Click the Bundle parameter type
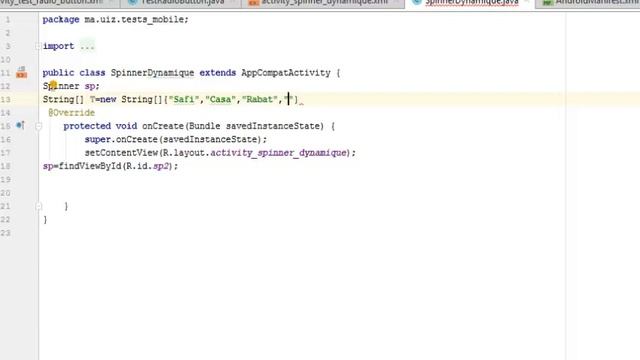640x360 pixels. click(204, 126)
